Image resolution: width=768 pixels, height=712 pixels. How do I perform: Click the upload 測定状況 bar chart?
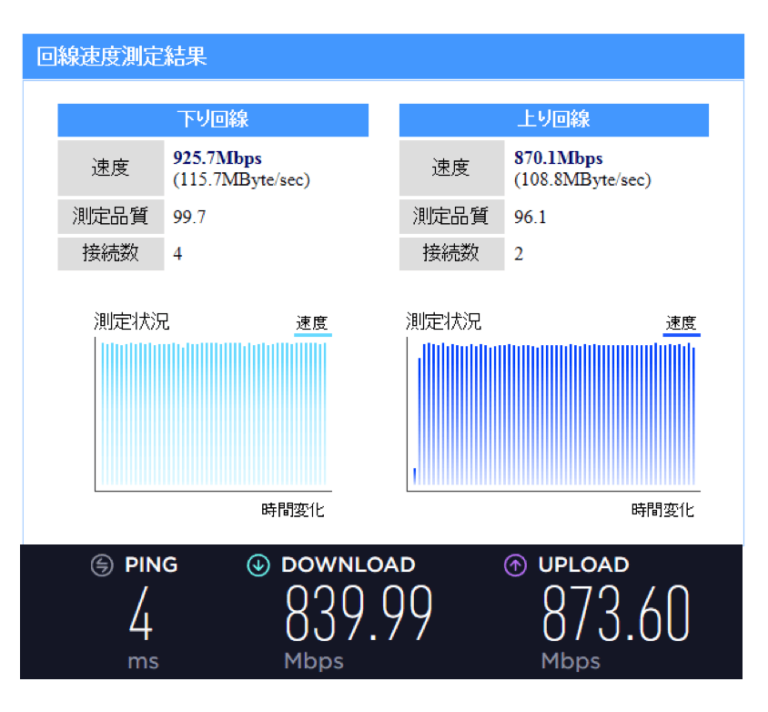pyautogui.click(x=555, y=415)
